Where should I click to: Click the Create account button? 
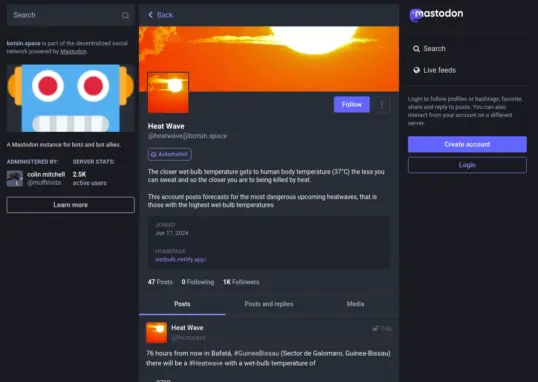467,144
